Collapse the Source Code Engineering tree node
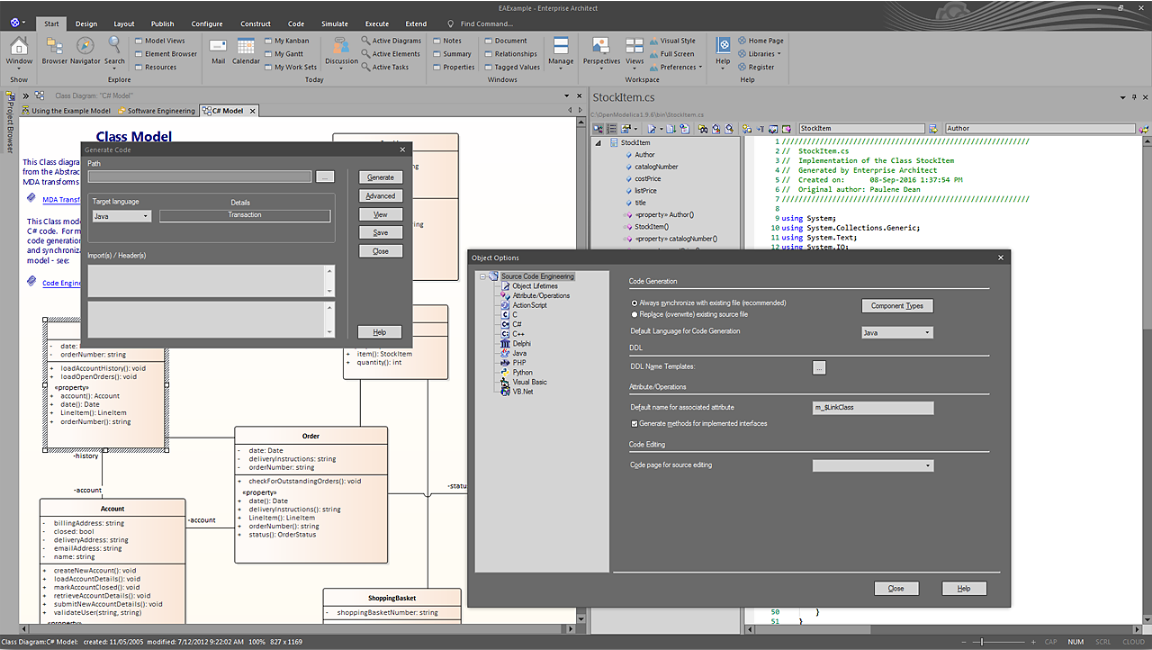The width and height of the screenshot is (1152, 650). (x=483, y=277)
